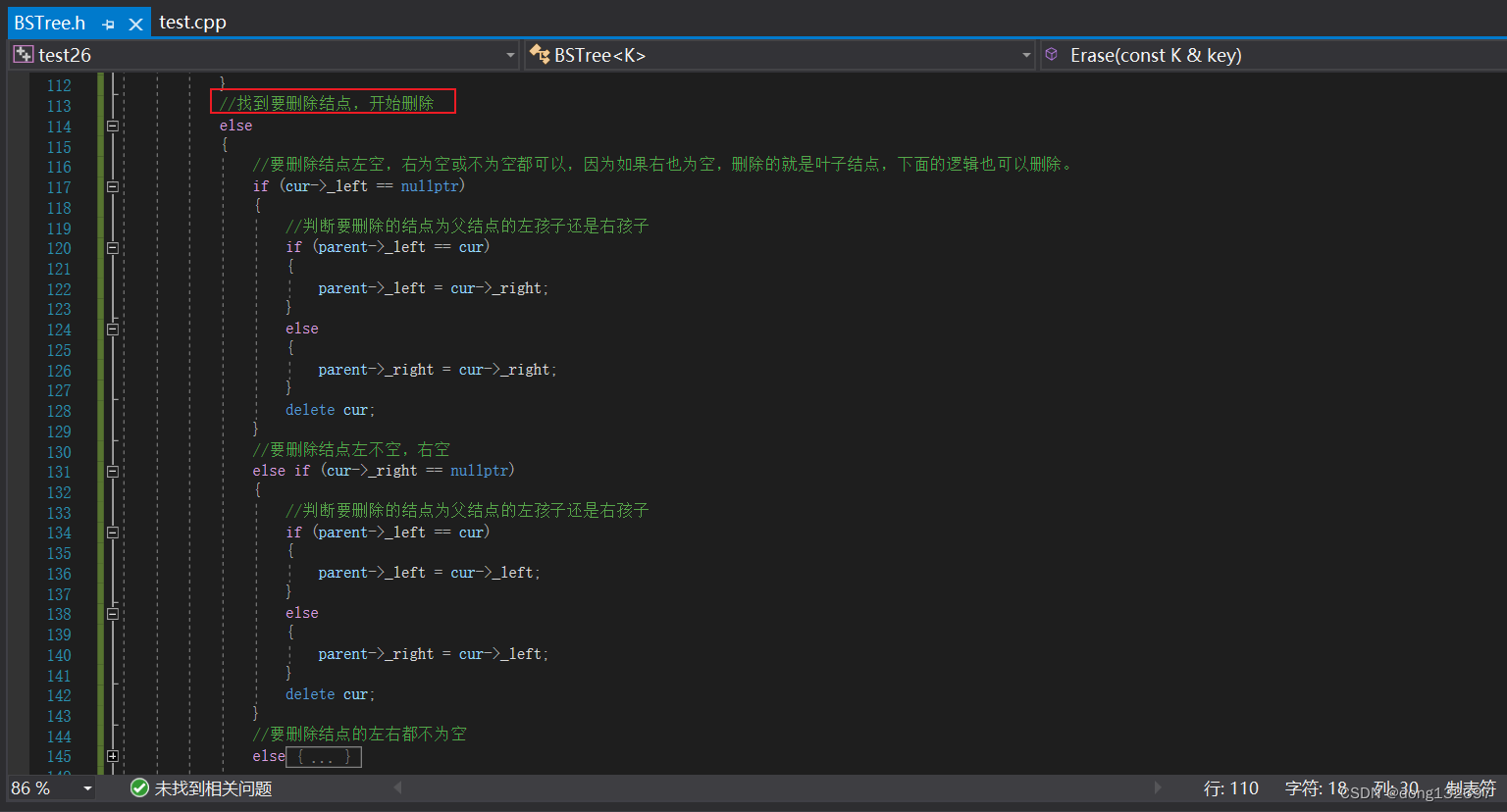Click the comment on line 133 about 左孩子还是右孩子
The image size is (1507, 812).
point(467,510)
